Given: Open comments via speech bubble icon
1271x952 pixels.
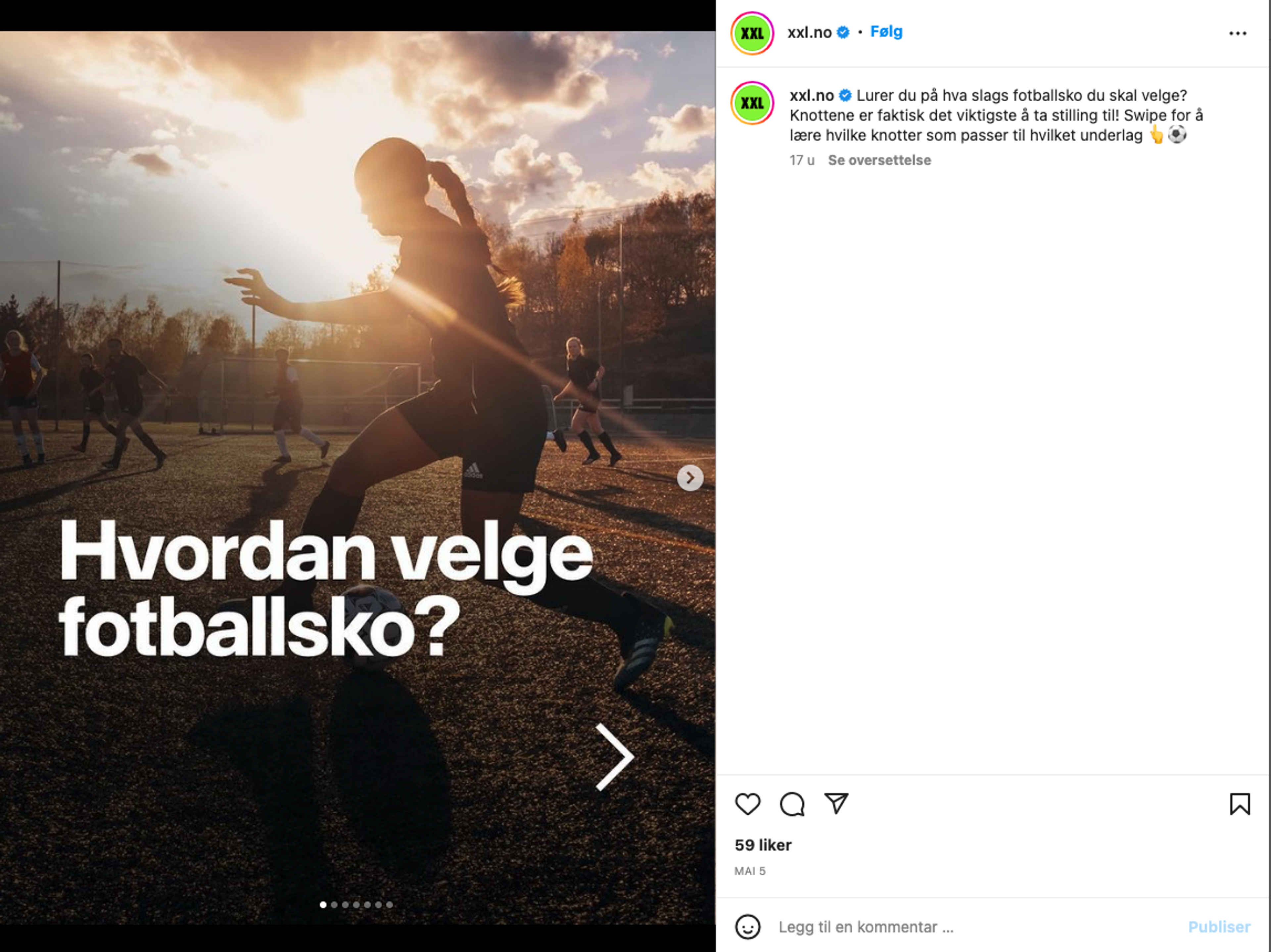Looking at the screenshot, I should (792, 804).
